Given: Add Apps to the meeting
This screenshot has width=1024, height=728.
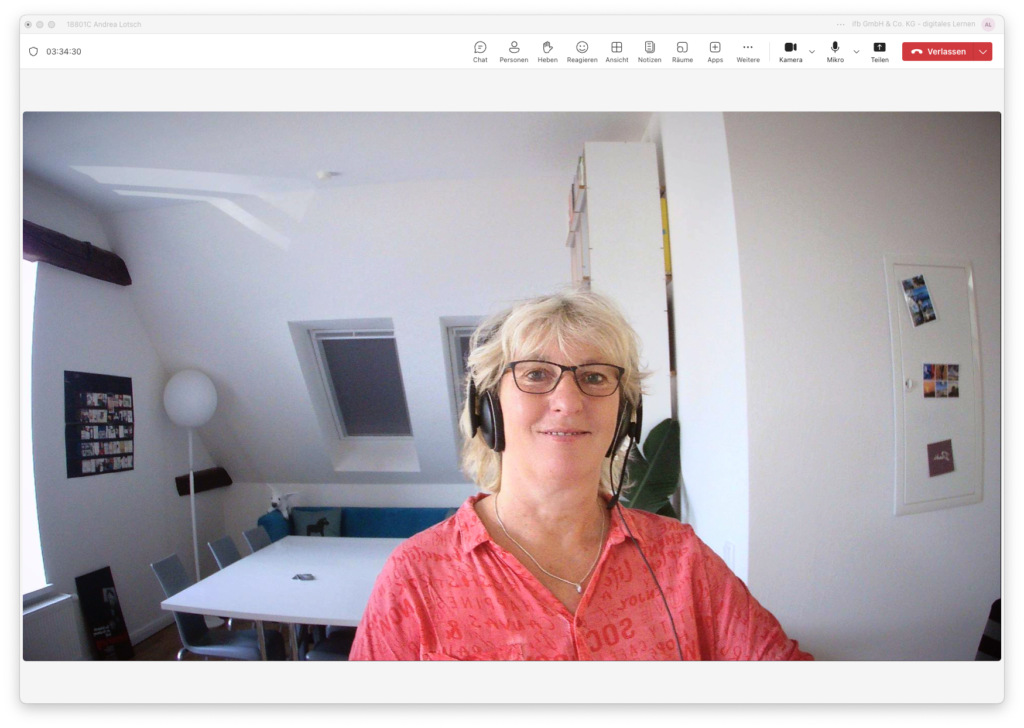Looking at the screenshot, I should (715, 52).
